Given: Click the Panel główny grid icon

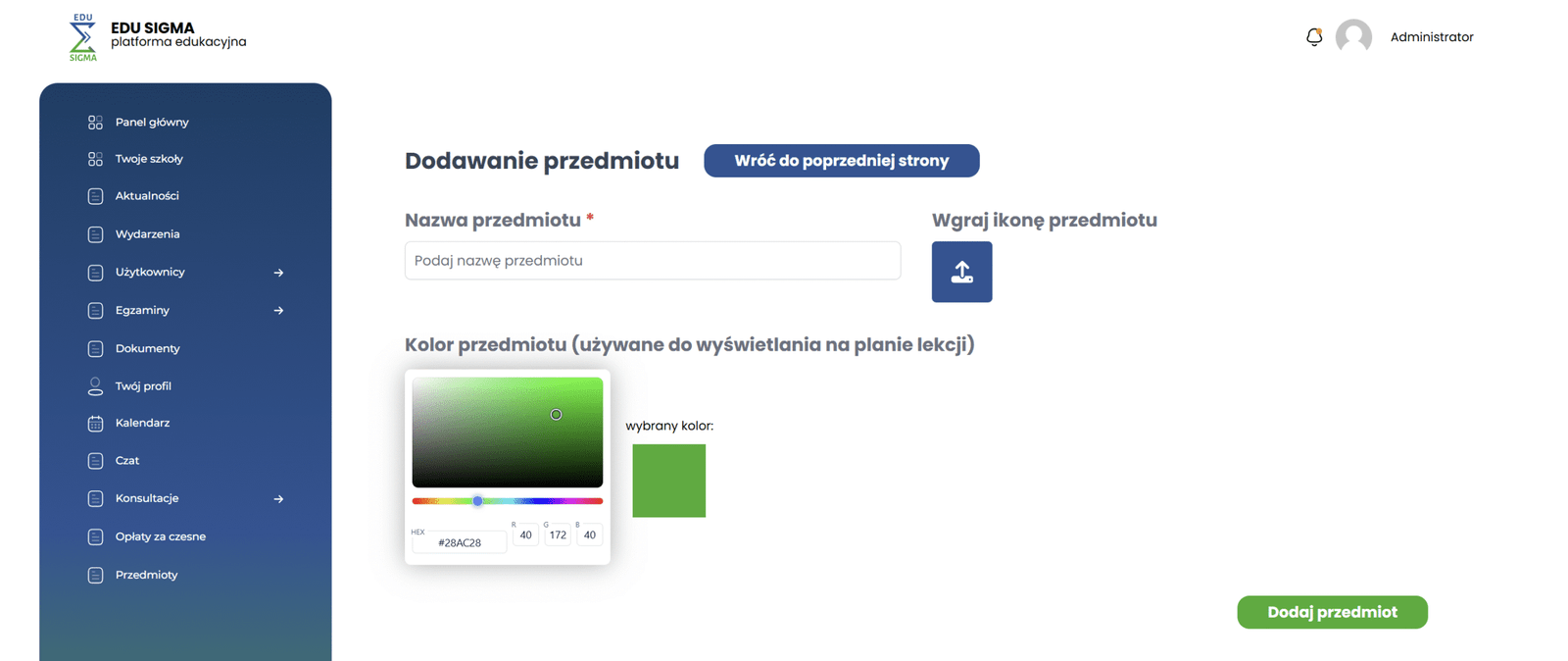Looking at the screenshot, I should click(95, 123).
